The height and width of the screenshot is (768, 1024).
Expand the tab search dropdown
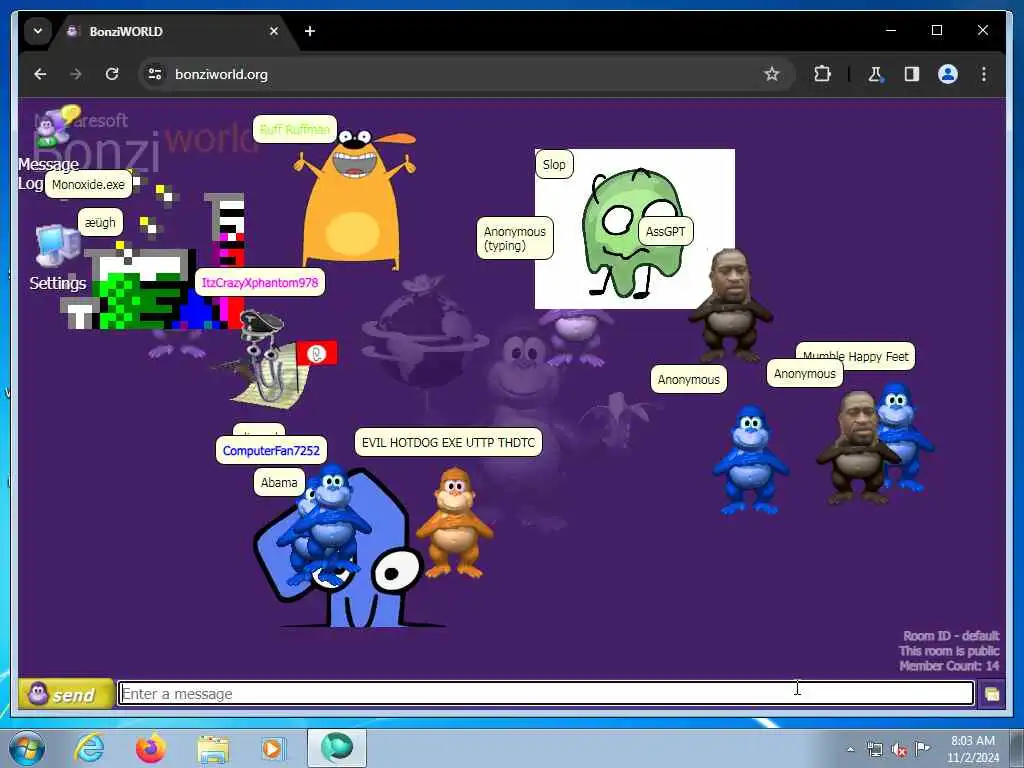[38, 31]
